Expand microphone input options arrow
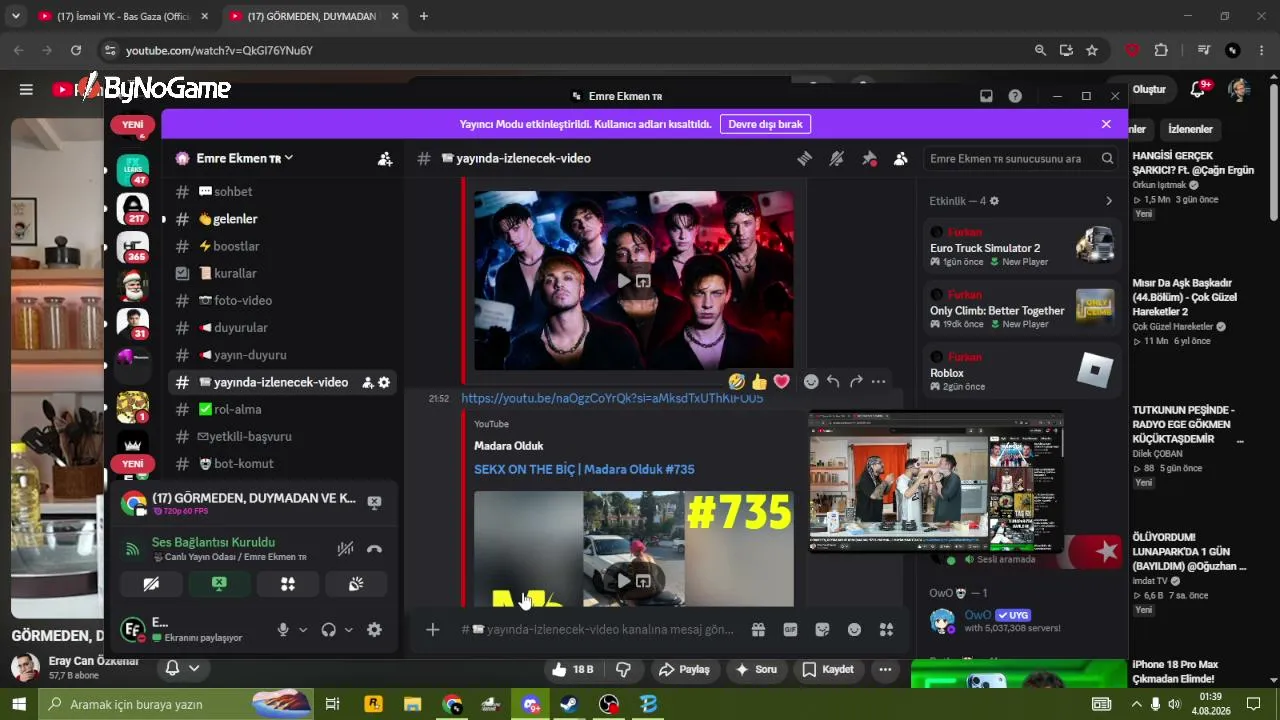1280x720 pixels. (x=303, y=630)
